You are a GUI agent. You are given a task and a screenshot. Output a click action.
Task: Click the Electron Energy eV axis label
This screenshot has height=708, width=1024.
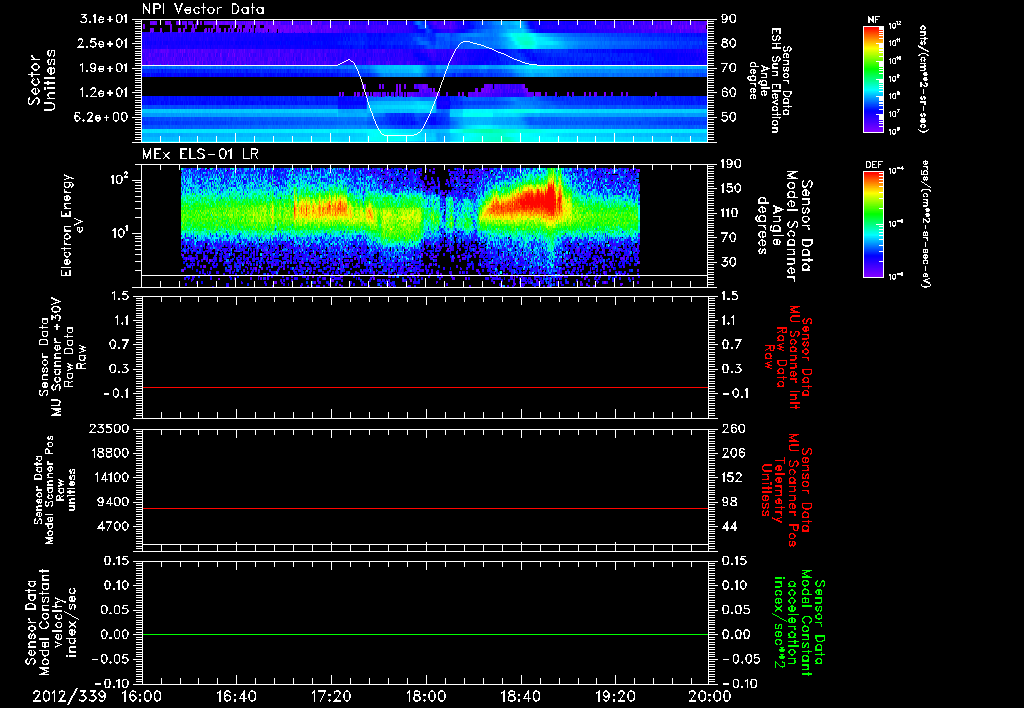[71, 225]
